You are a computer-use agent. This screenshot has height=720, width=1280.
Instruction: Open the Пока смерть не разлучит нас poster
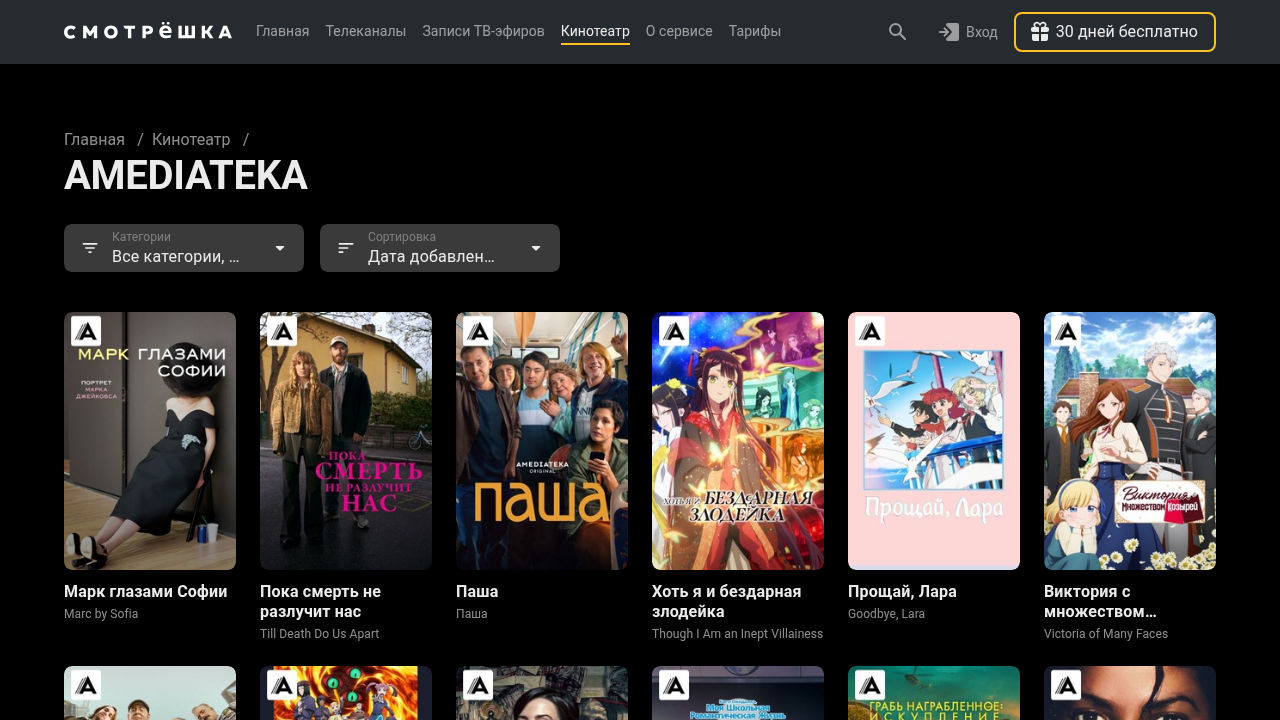click(x=346, y=441)
